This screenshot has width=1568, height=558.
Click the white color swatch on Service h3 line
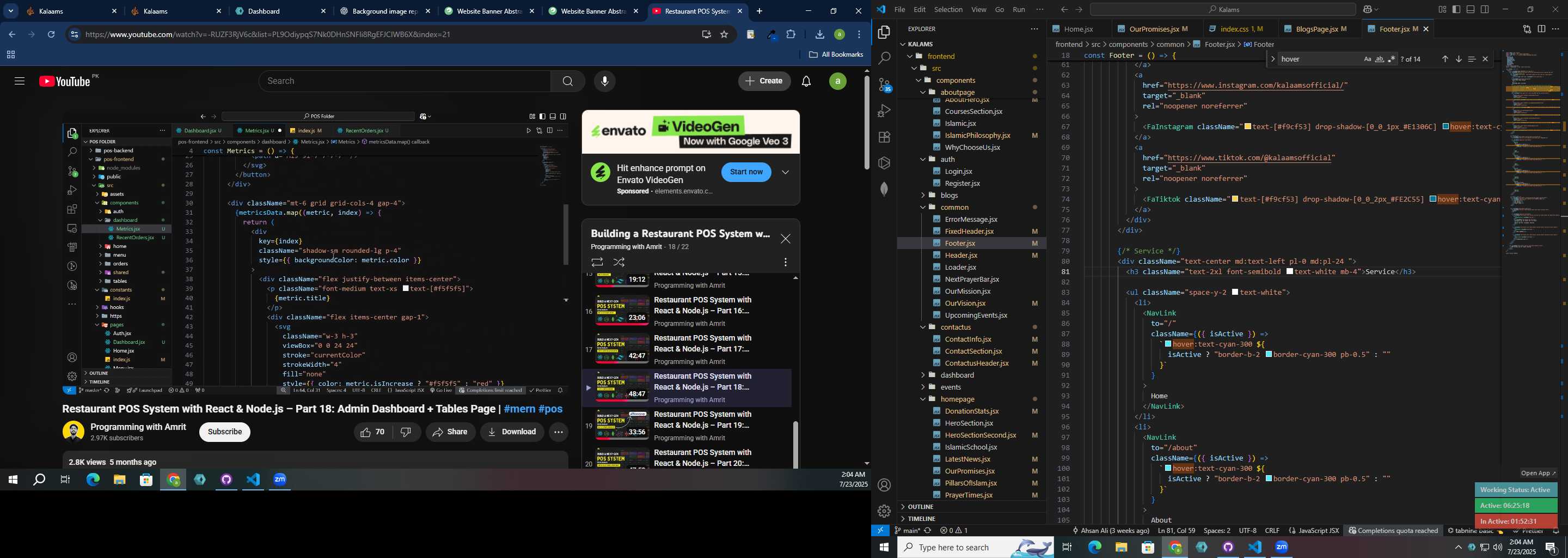[x=1290, y=272]
